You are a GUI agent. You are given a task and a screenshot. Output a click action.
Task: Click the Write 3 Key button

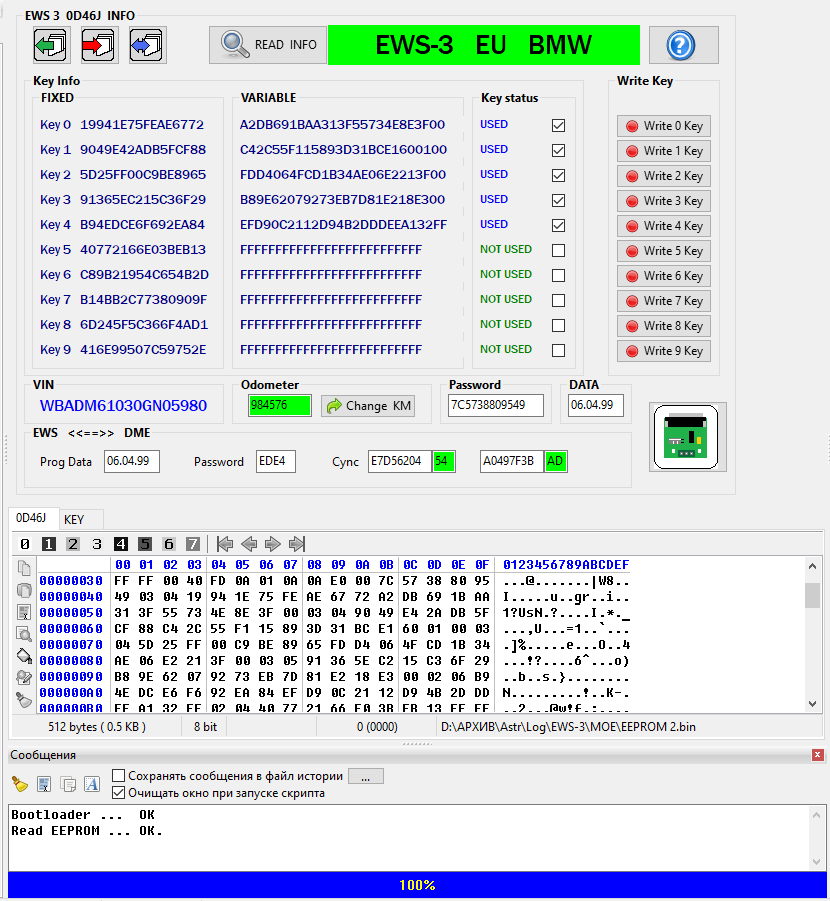(x=663, y=201)
